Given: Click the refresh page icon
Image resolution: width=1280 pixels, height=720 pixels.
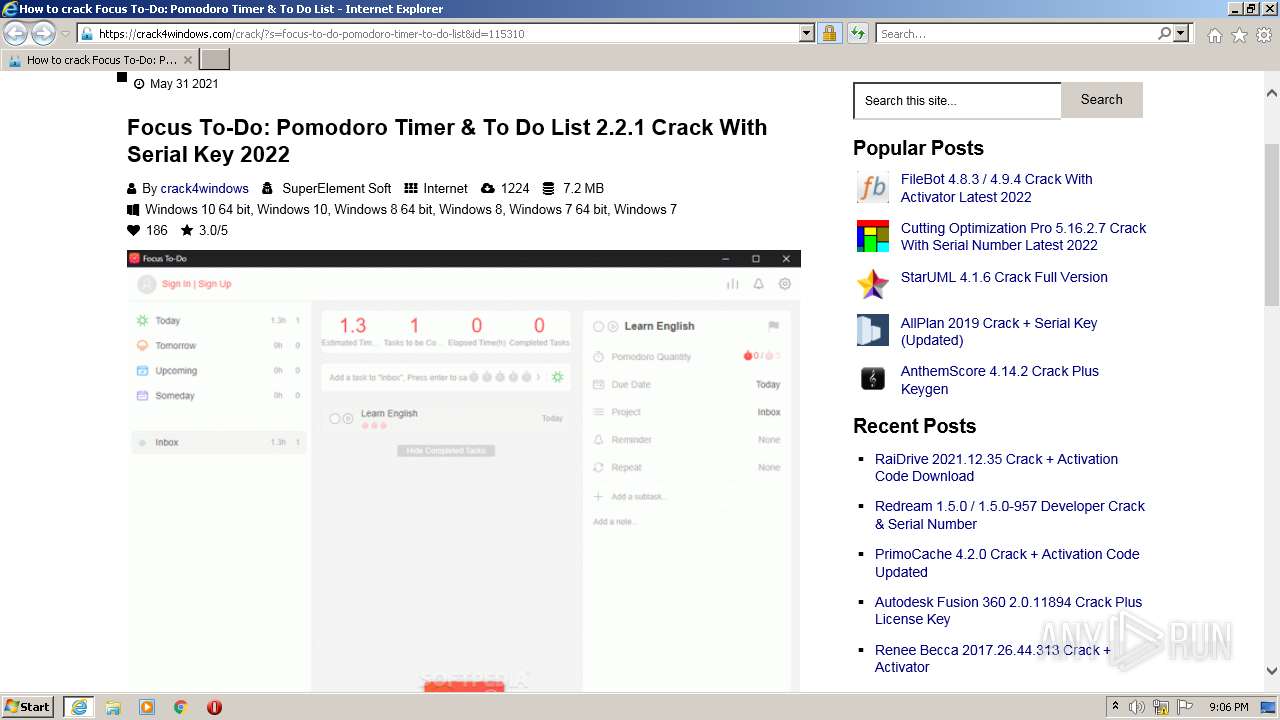Looking at the screenshot, I should [857, 34].
